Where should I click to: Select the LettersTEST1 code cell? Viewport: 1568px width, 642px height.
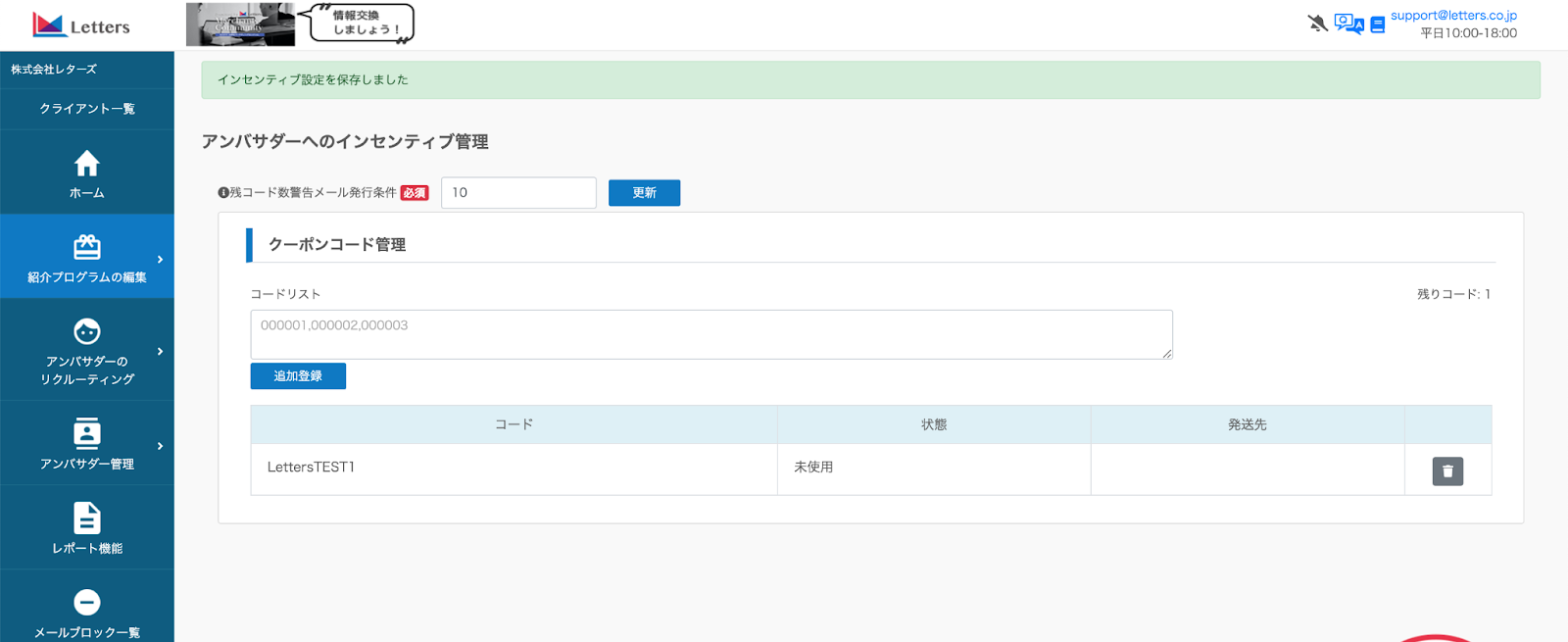click(x=514, y=469)
